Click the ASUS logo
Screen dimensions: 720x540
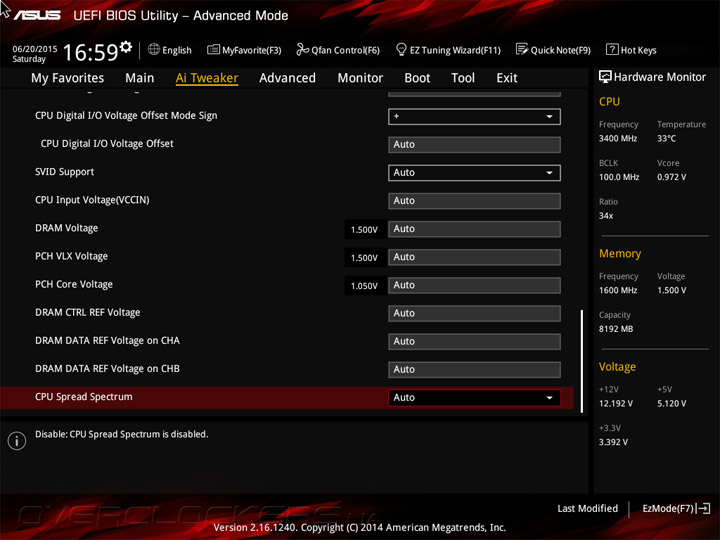(x=37, y=15)
